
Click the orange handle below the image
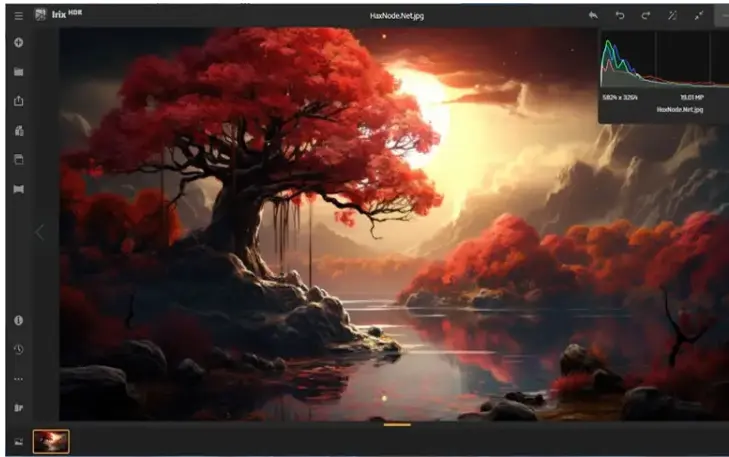397,424
